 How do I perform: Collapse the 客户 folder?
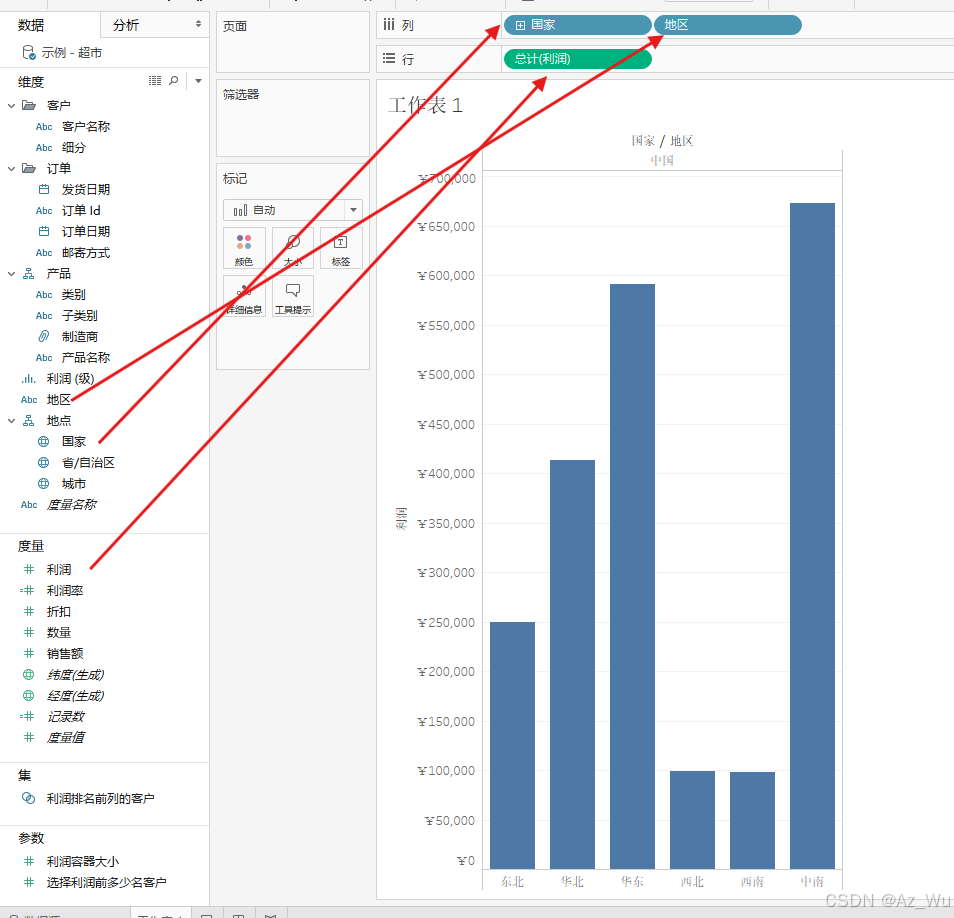pos(12,106)
